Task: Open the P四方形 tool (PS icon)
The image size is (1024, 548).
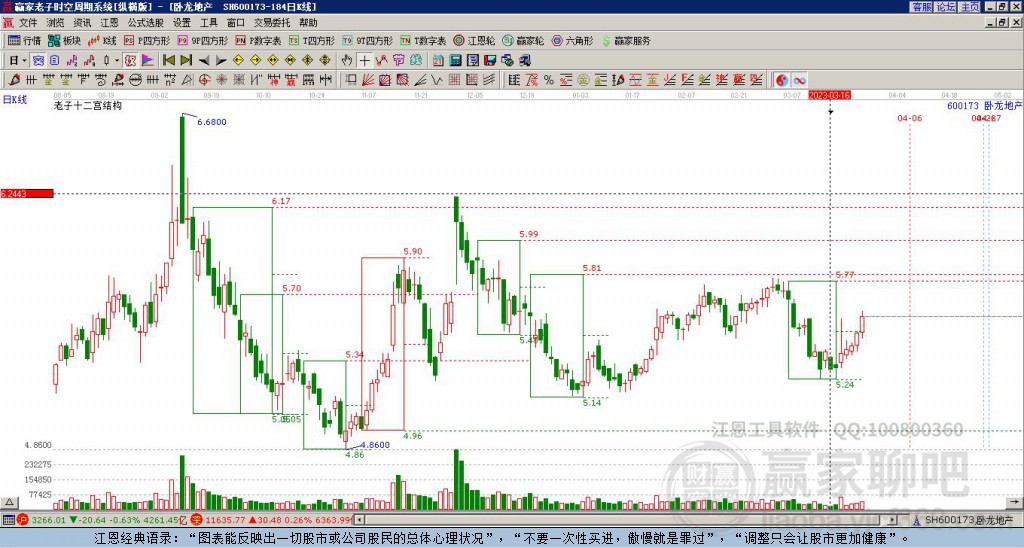Action: click(x=147, y=40)
